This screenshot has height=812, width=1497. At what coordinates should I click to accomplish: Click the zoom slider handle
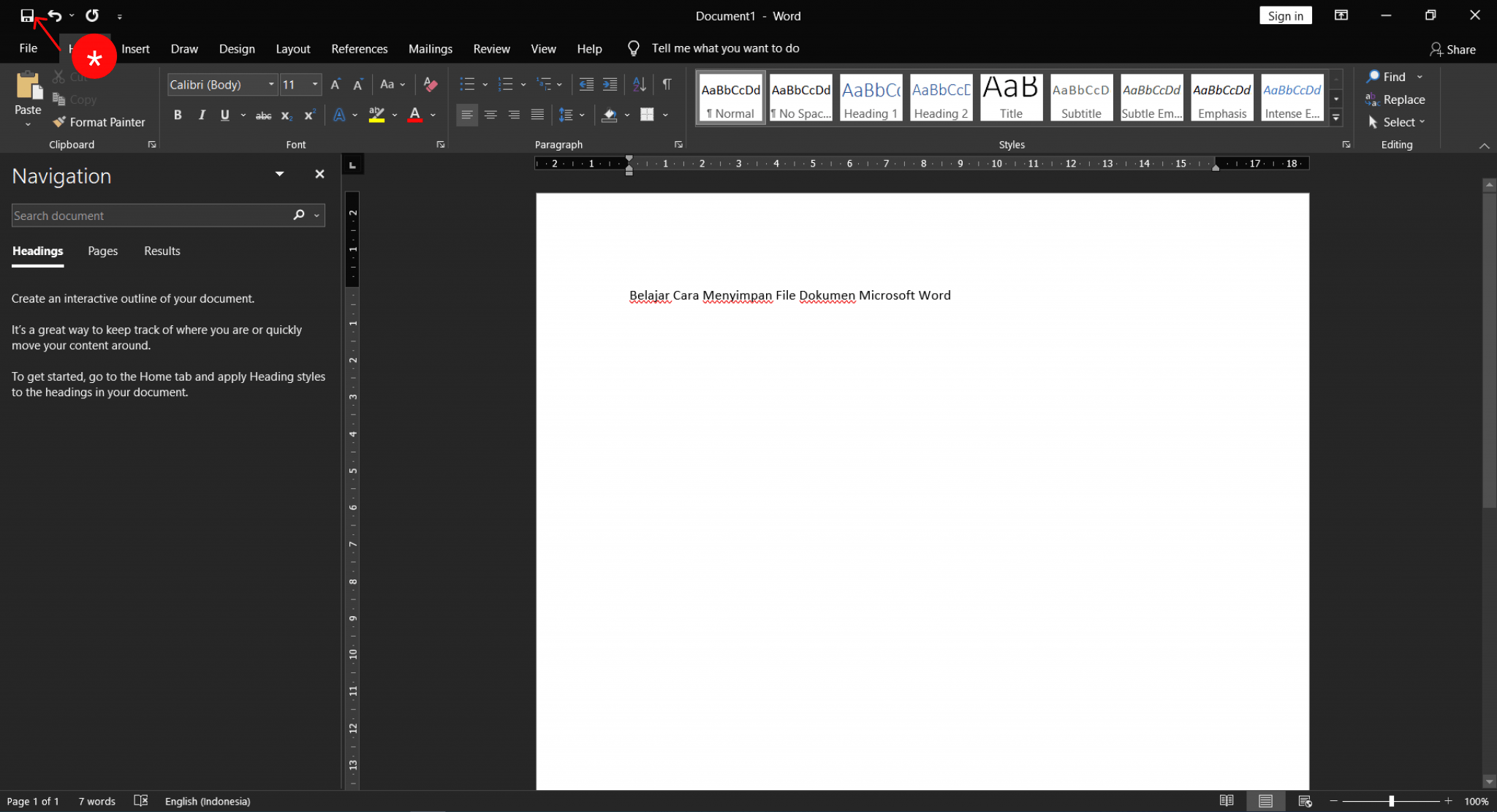[1391, 801]
